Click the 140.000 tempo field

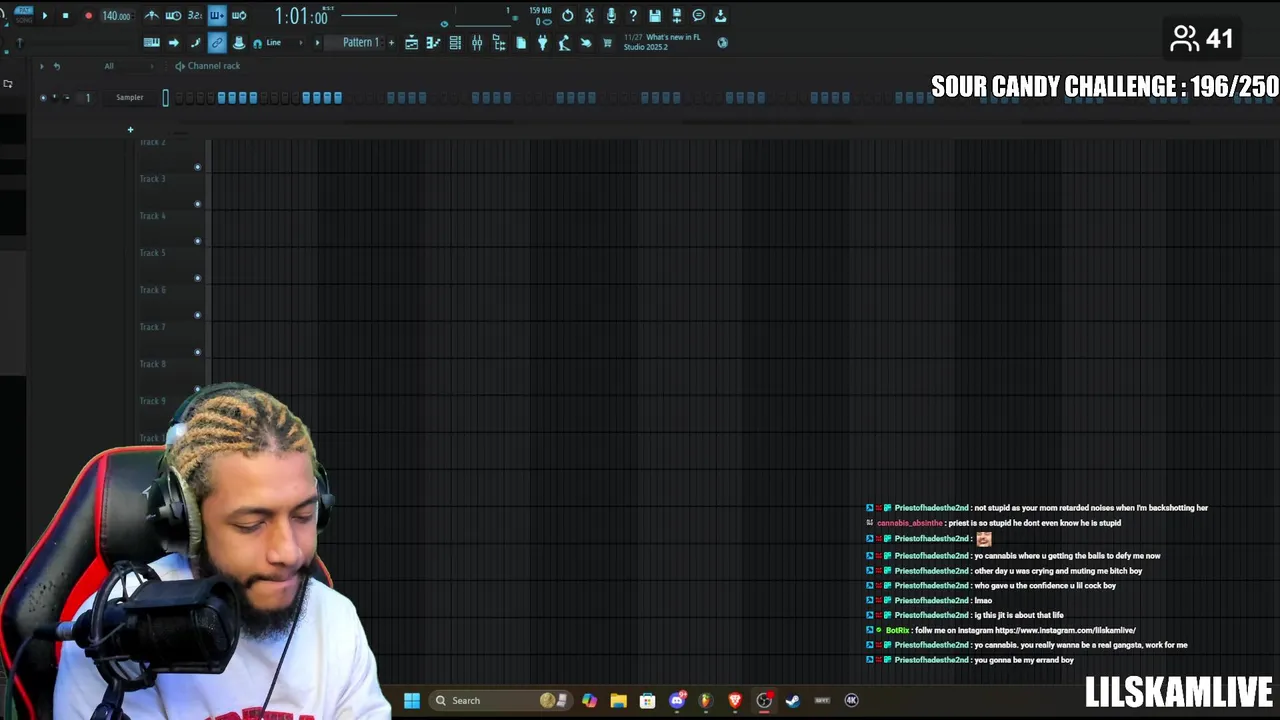click(x=116, y=16)
